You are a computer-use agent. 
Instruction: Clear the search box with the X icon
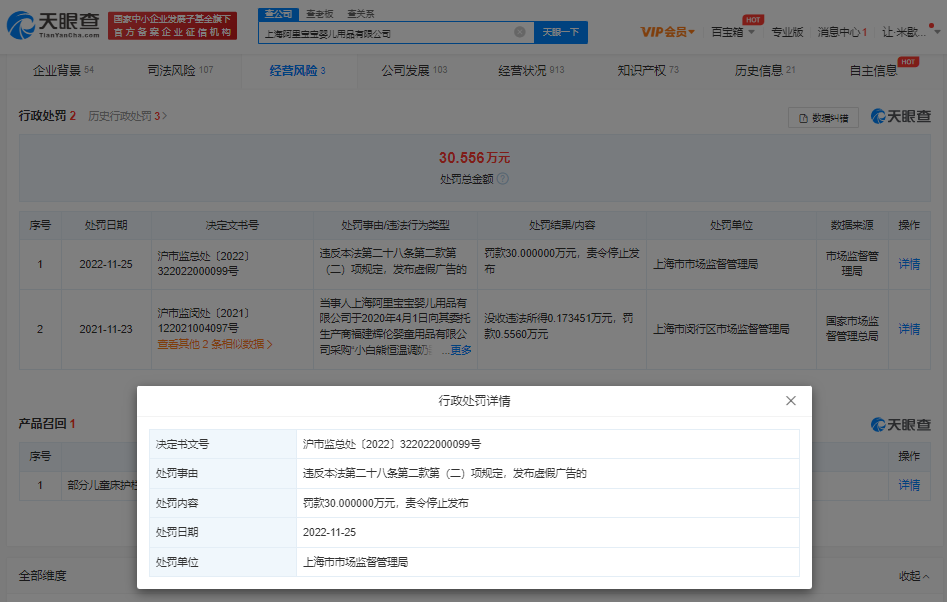(x=519, y=32)
